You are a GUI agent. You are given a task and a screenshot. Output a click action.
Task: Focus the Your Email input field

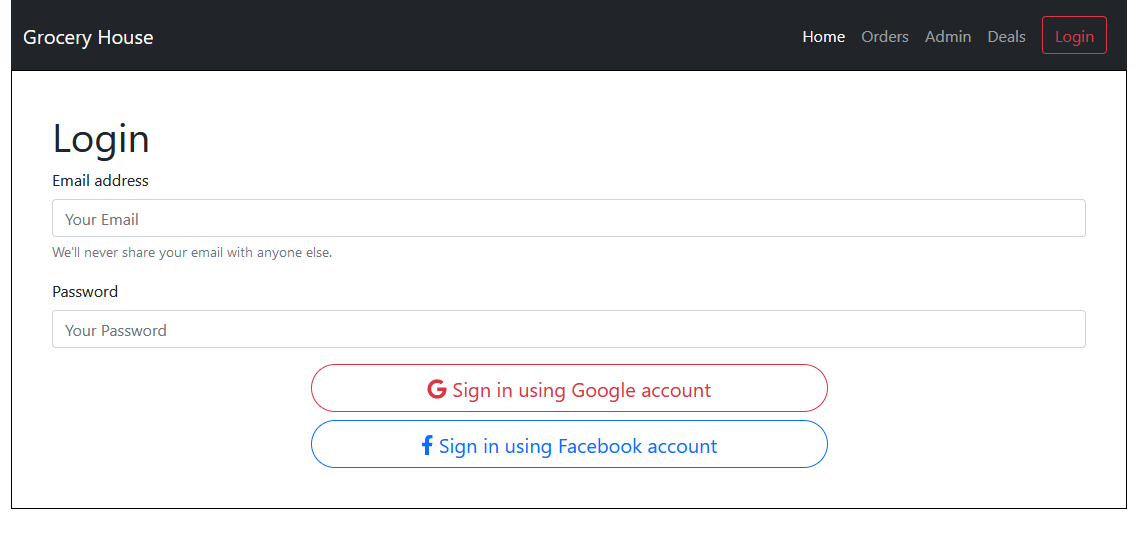(568, 219)
